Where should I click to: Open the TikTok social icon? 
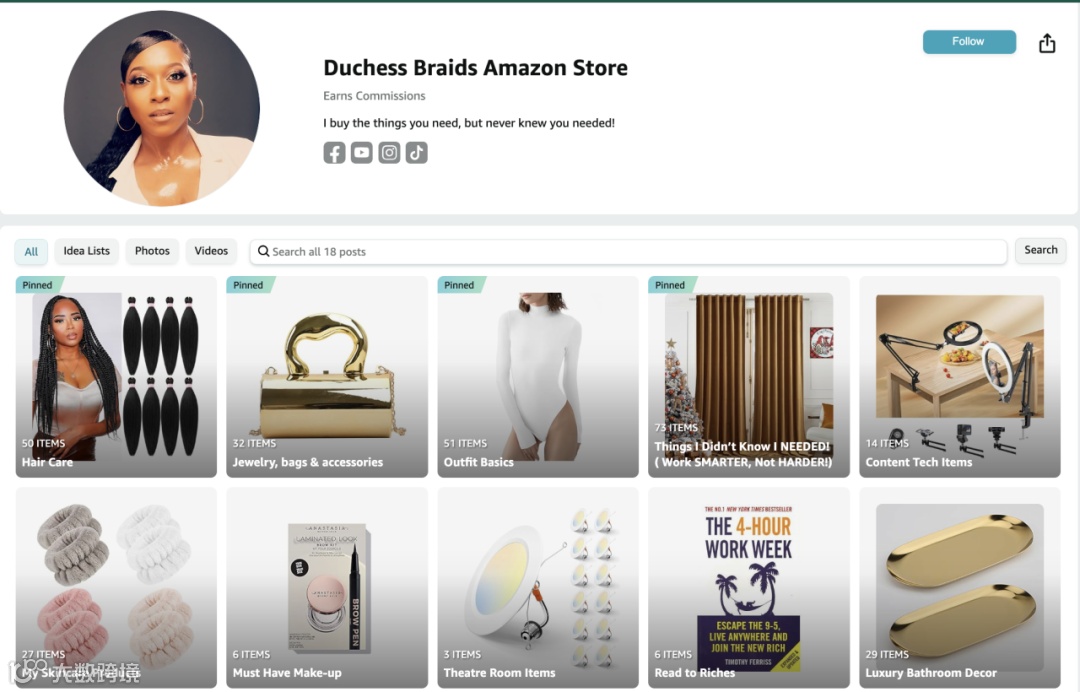click(x=417, y=152)
